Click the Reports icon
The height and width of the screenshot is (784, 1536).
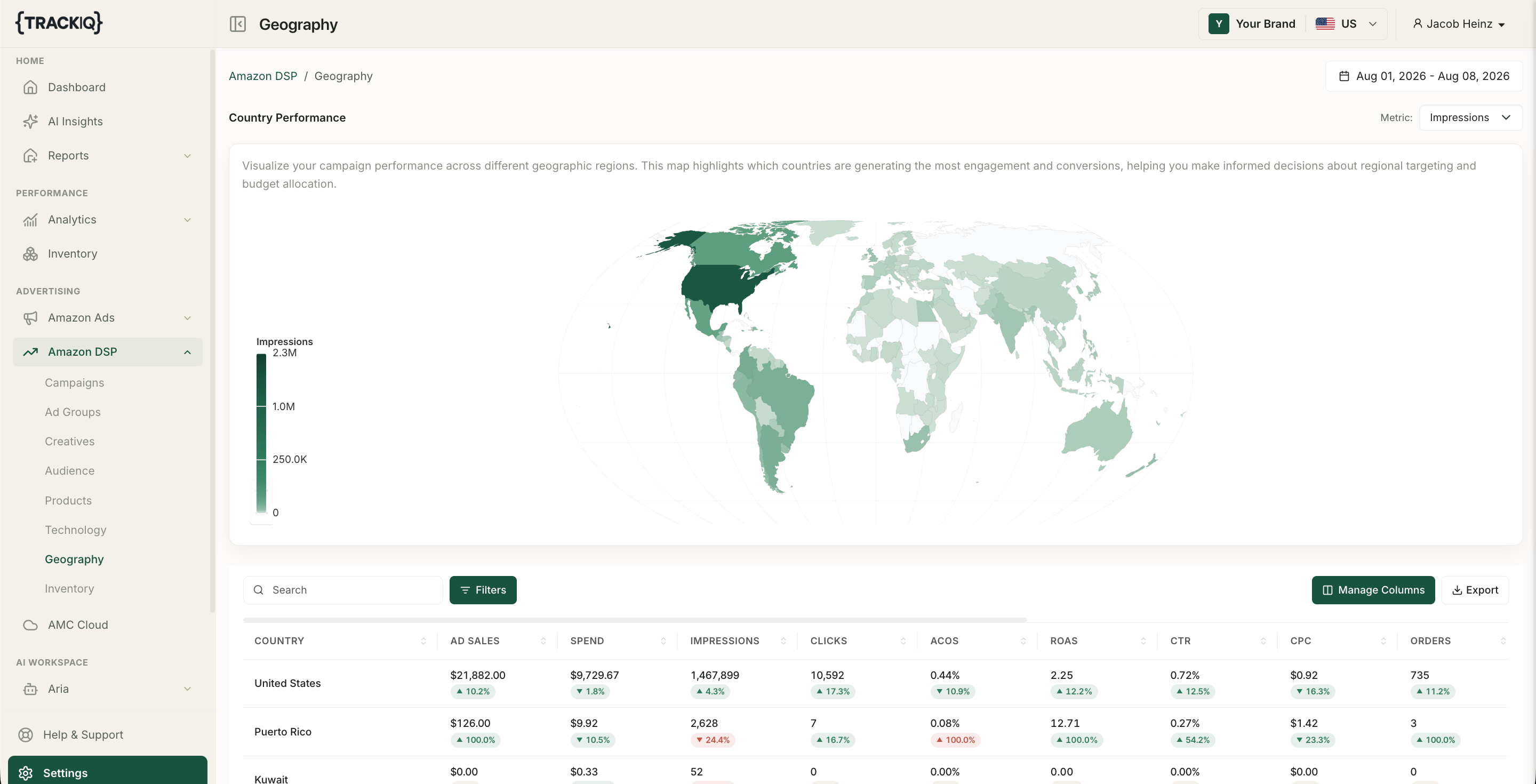[30, 155]
